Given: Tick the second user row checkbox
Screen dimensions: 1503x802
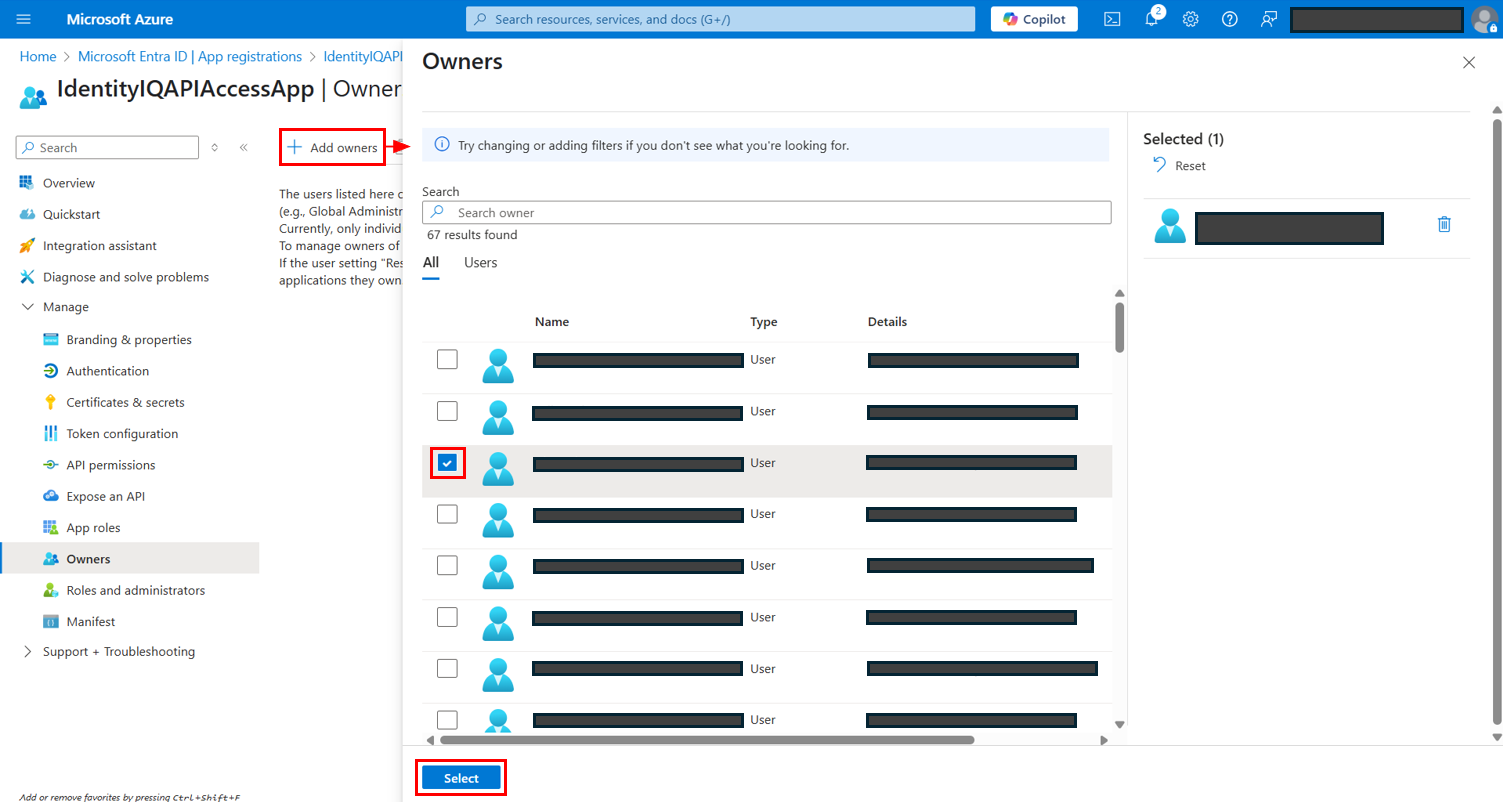Looking at the screenshot, I should coord(447,411).
